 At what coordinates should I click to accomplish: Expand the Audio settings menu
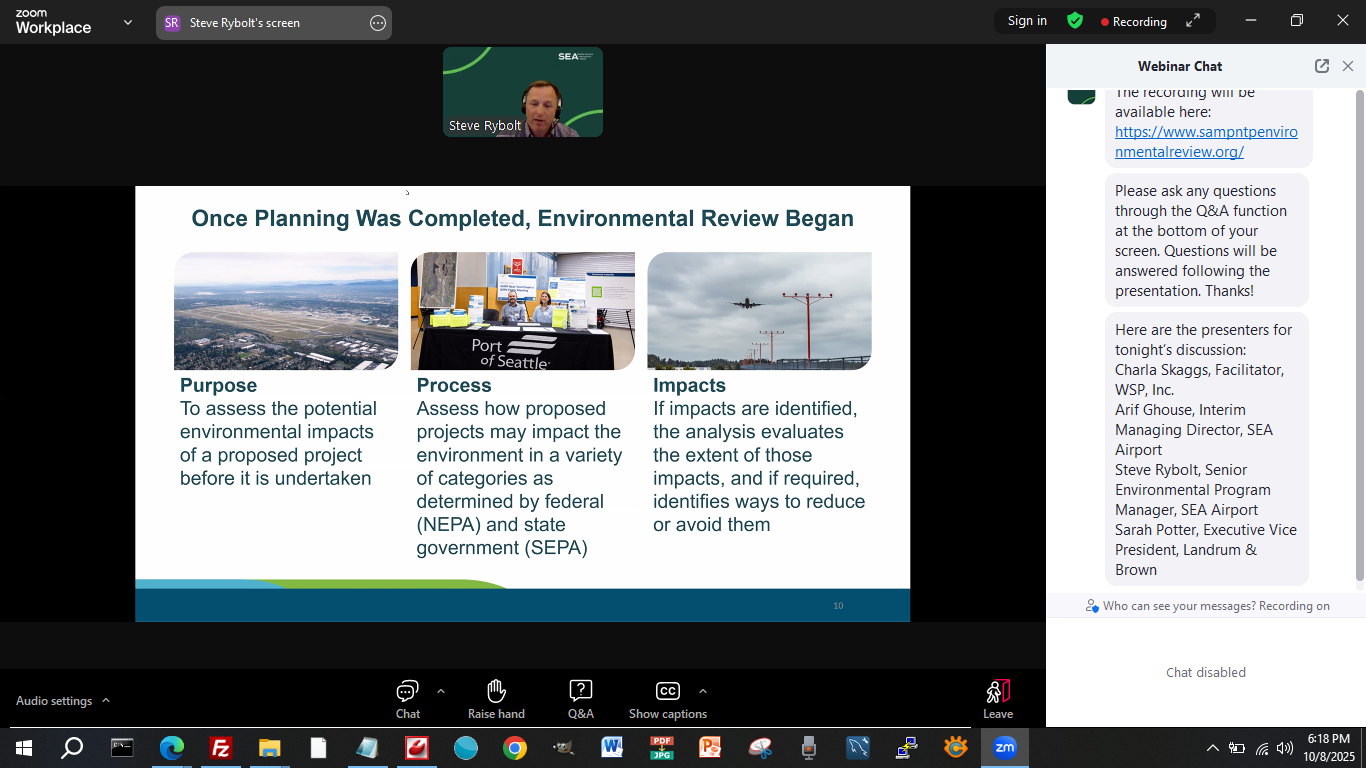106,701
